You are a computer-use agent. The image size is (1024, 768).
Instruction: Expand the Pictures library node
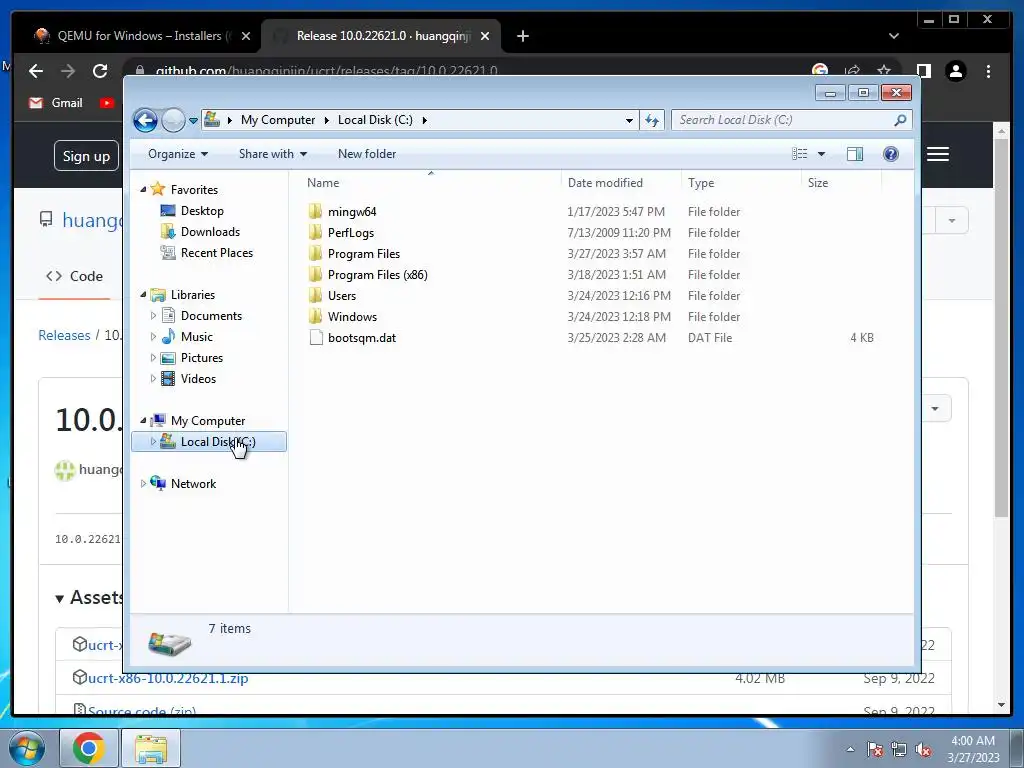153,358
